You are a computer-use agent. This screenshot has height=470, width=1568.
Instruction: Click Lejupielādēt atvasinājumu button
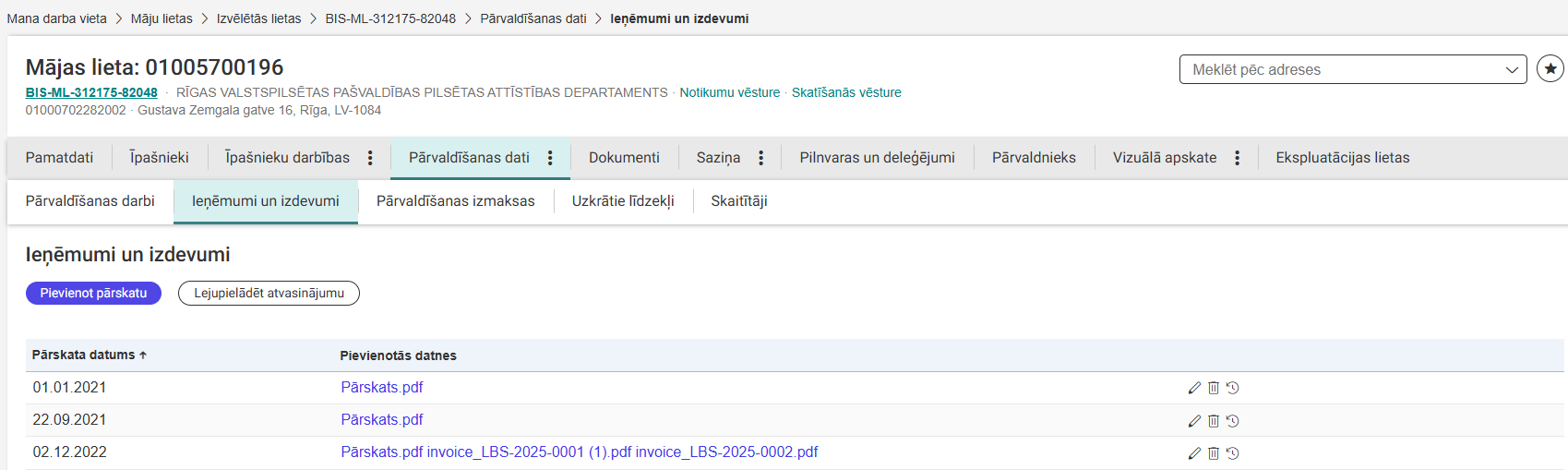269,294
